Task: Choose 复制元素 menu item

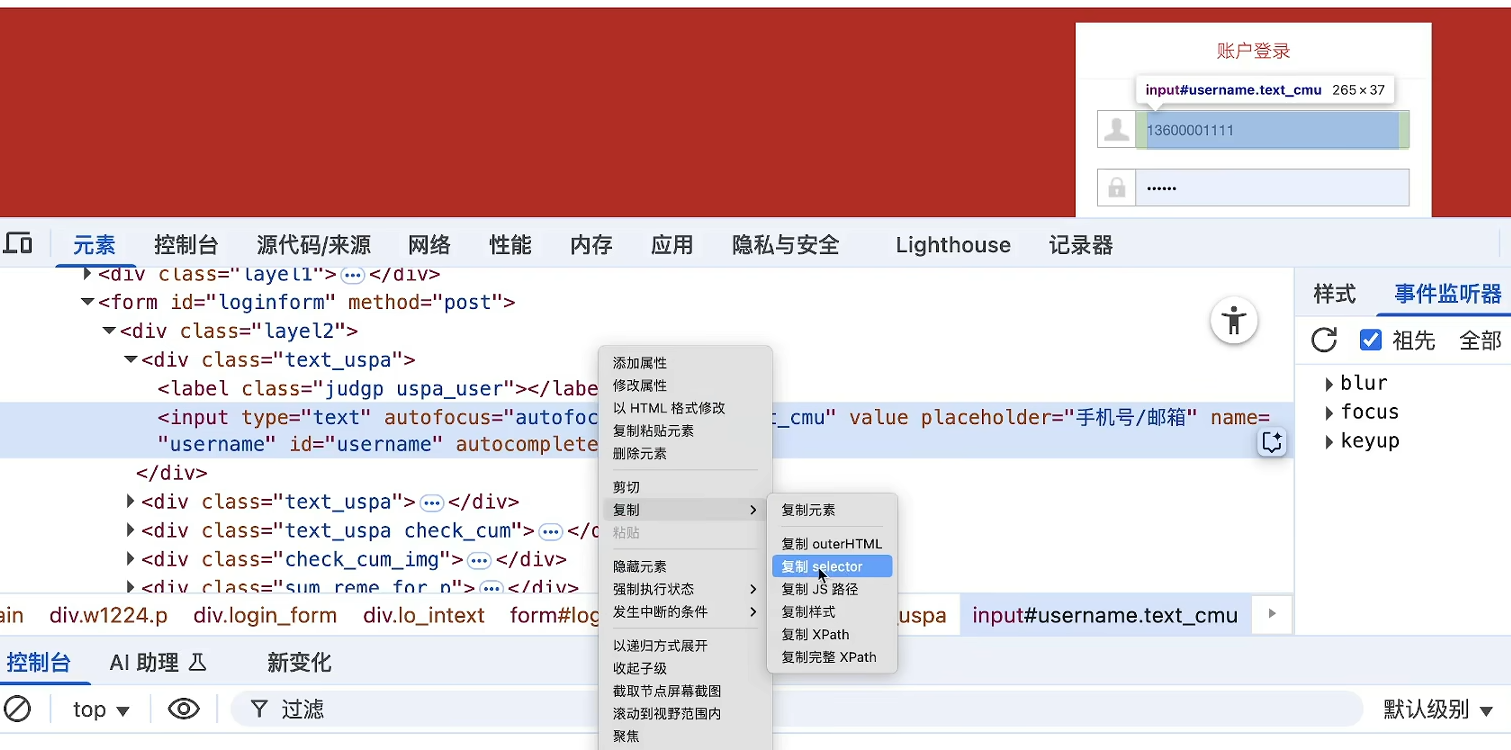Action: (830, 510)
